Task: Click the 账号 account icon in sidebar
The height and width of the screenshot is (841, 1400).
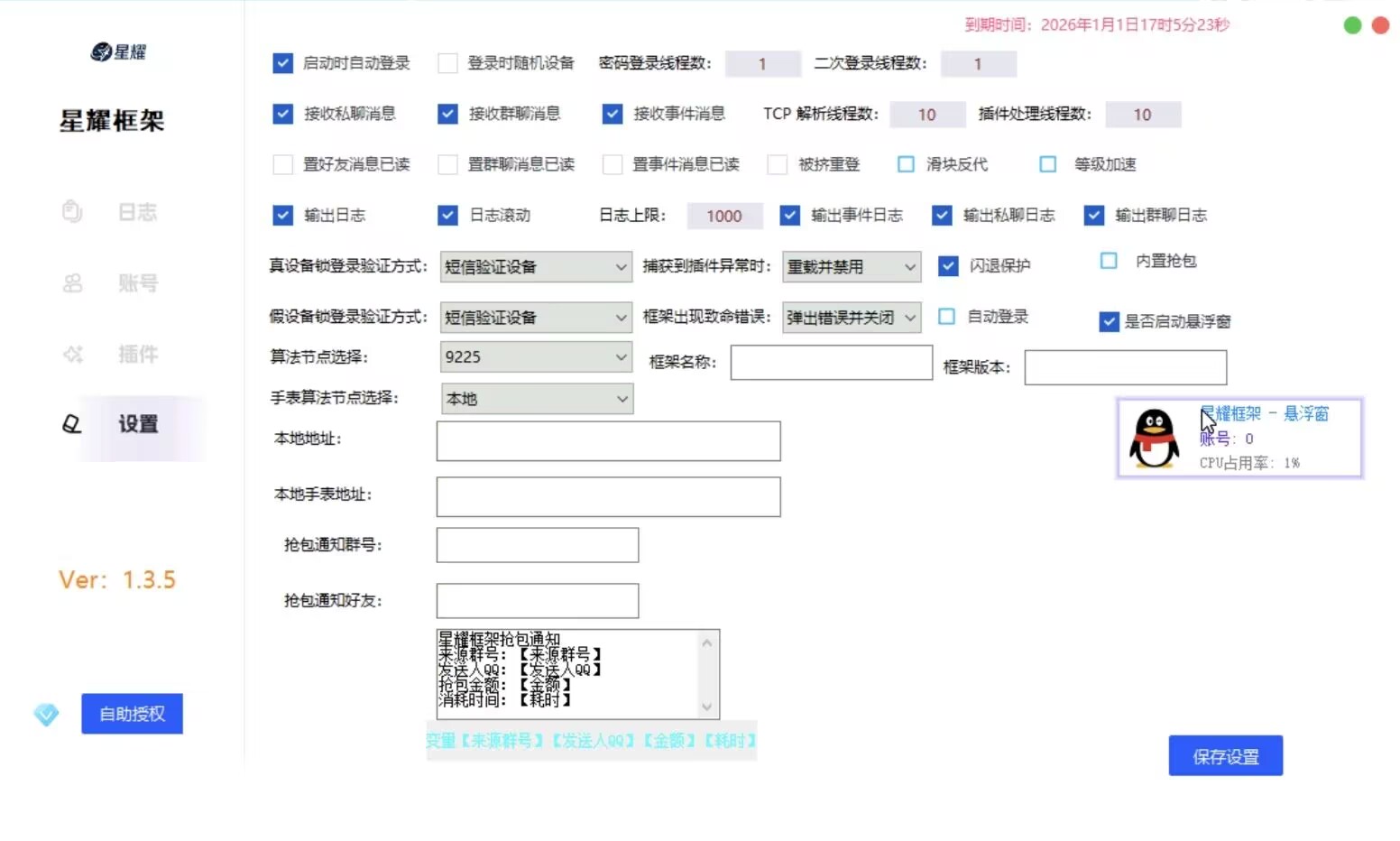Action: coord(72,283)
